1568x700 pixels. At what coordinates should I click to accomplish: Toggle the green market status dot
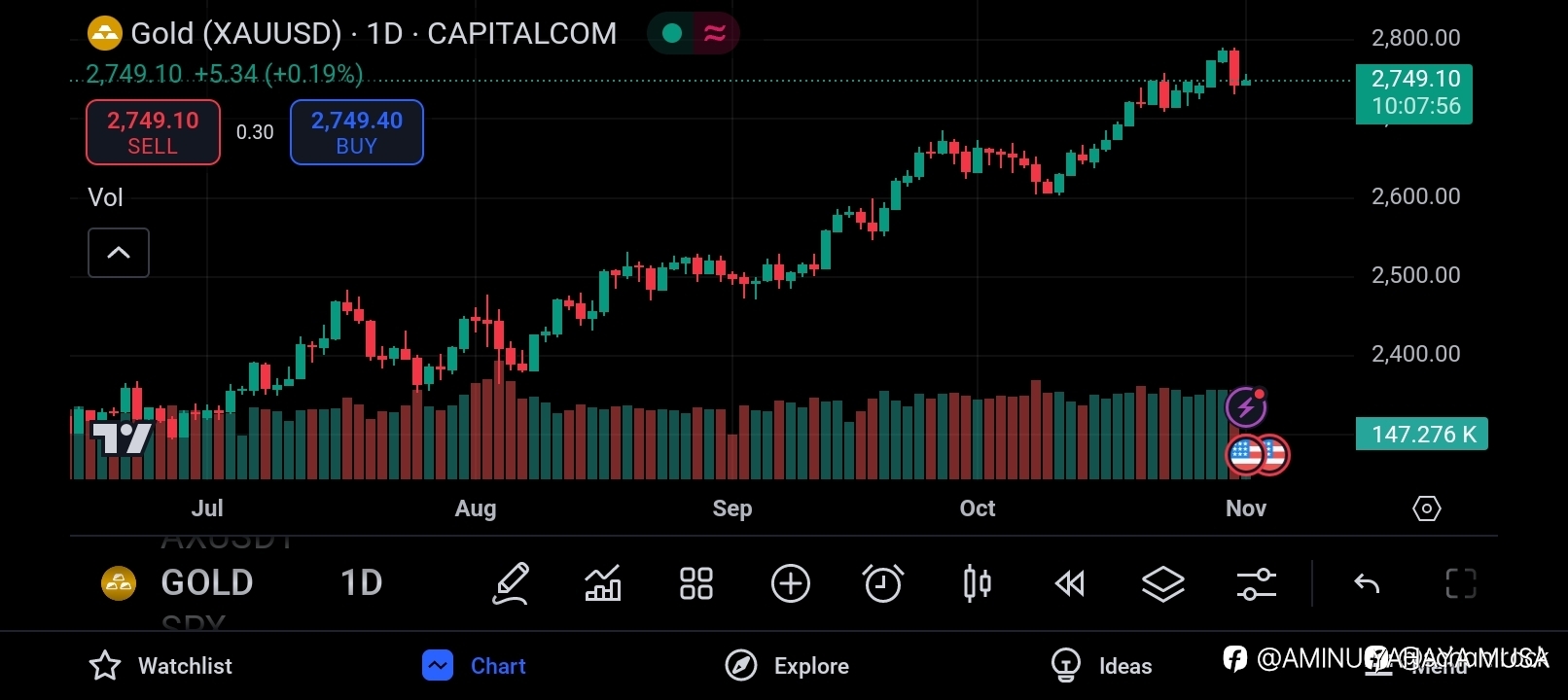(x=671, y=33)
